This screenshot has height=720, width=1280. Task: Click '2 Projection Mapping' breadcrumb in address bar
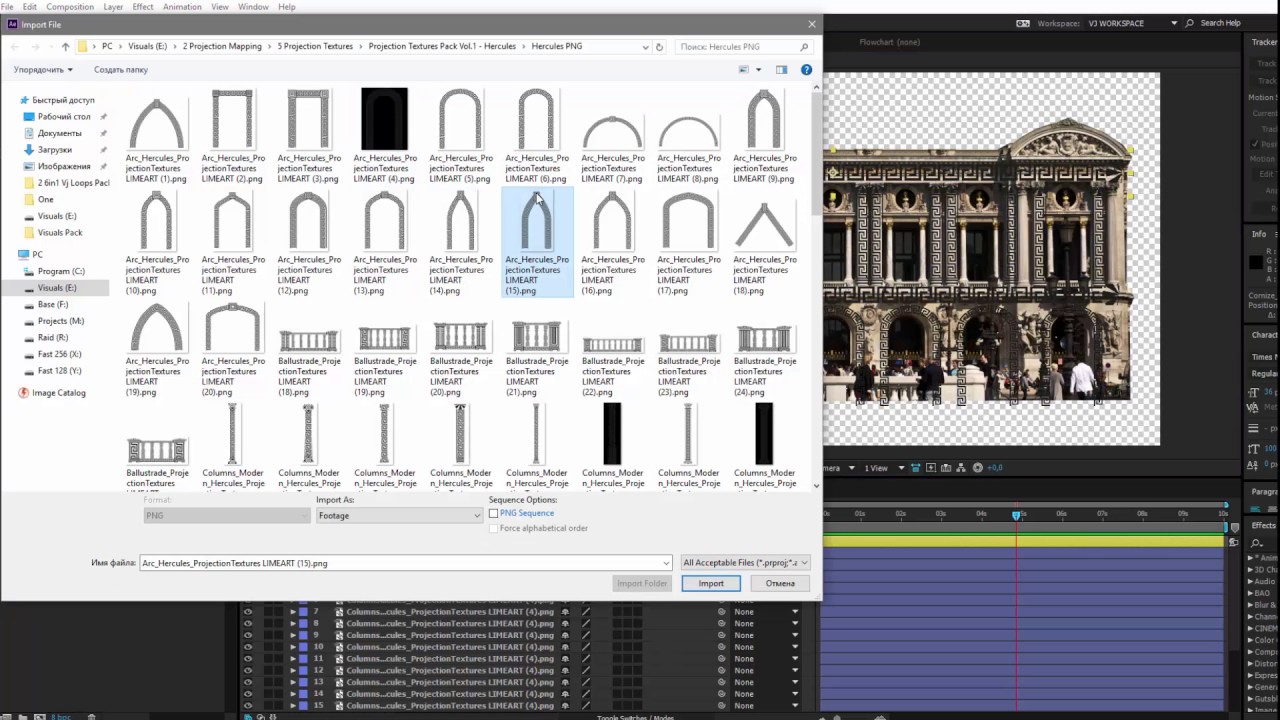(x=222, y=47)
